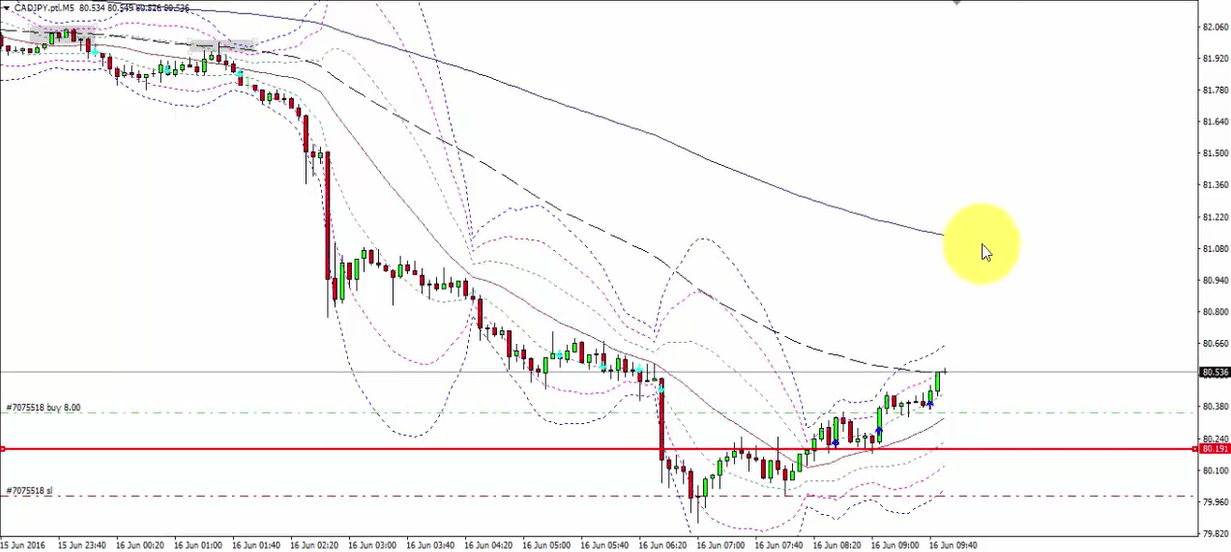Click the 81.500 price scale value
1231x552 pixels.
[x=1215, y=153]
